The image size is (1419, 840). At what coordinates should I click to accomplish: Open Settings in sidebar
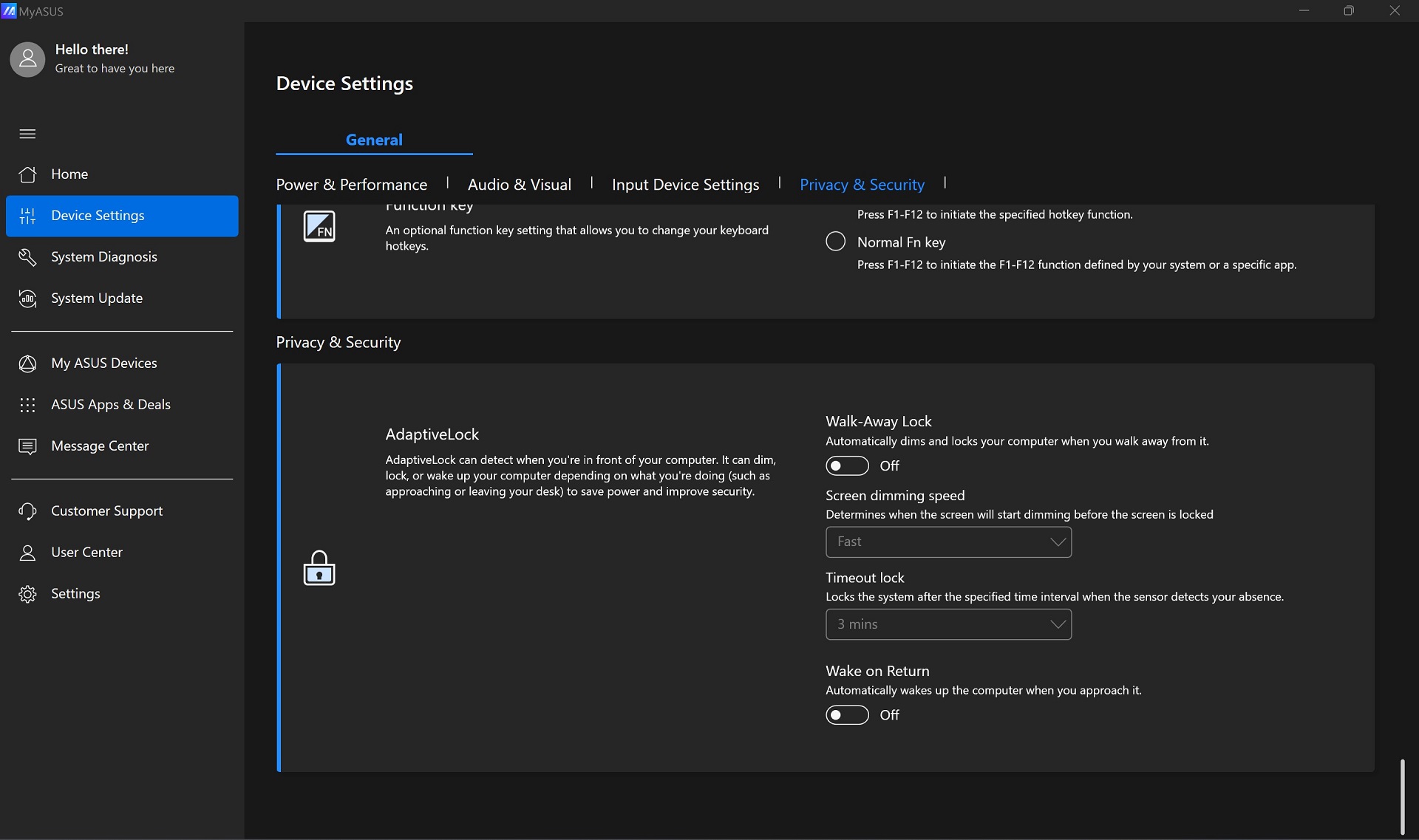[x=122, y=594]
